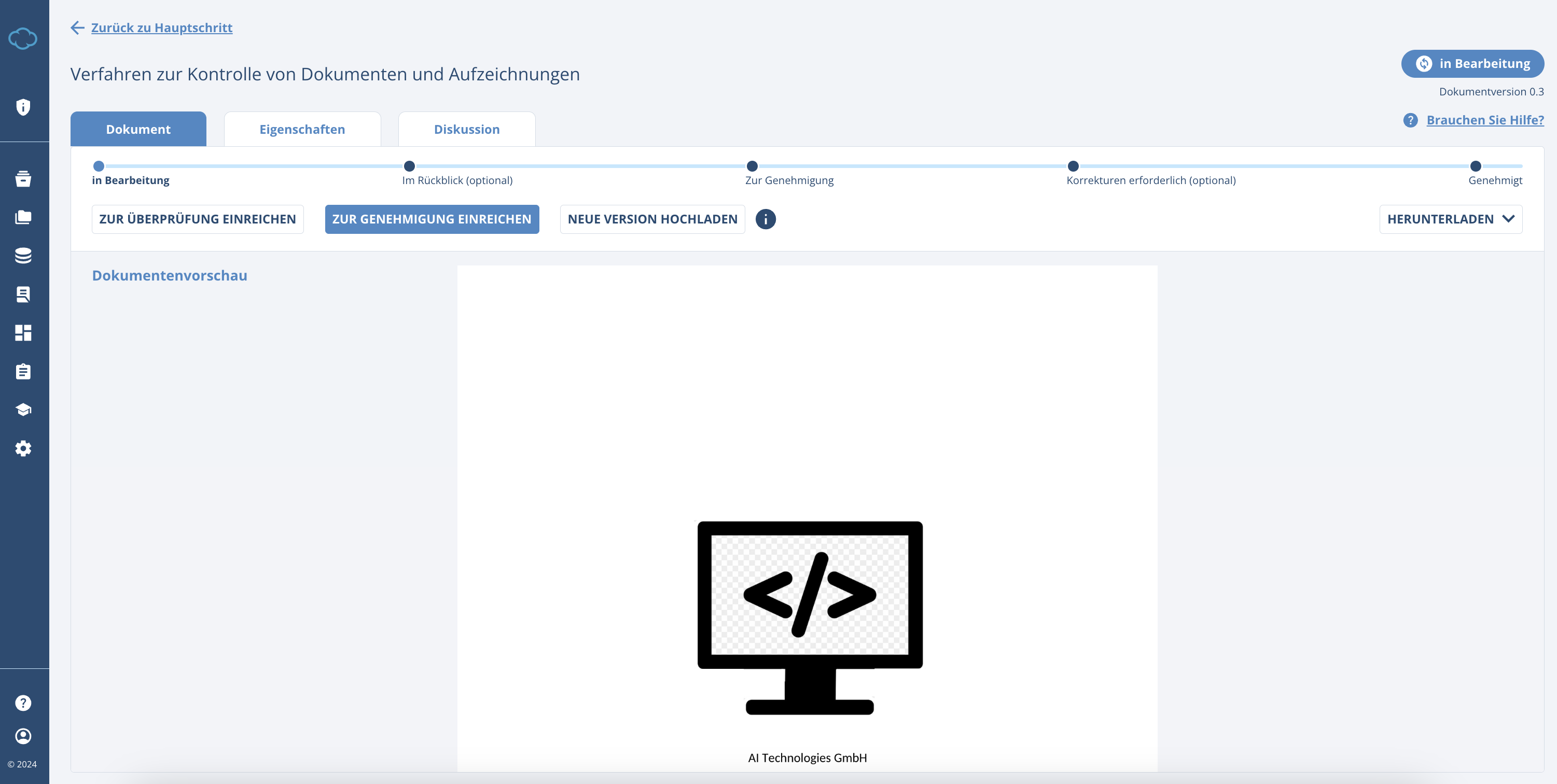The width and height of the screenshot is (1557, 784).
Task: Open the Diskussion tab
Action: tap(467, 129)
